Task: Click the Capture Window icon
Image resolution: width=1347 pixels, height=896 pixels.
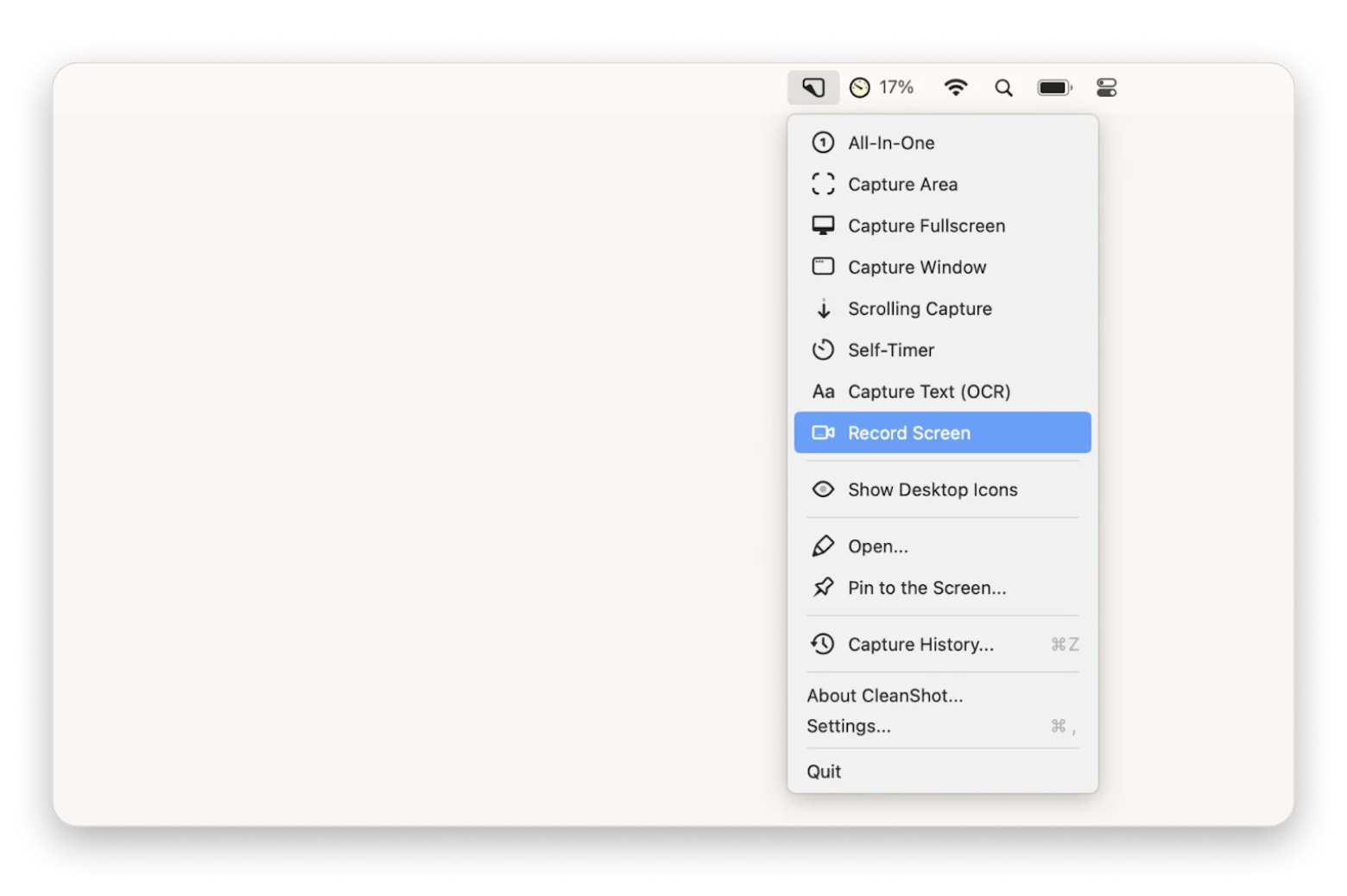Action: (823, 267)
